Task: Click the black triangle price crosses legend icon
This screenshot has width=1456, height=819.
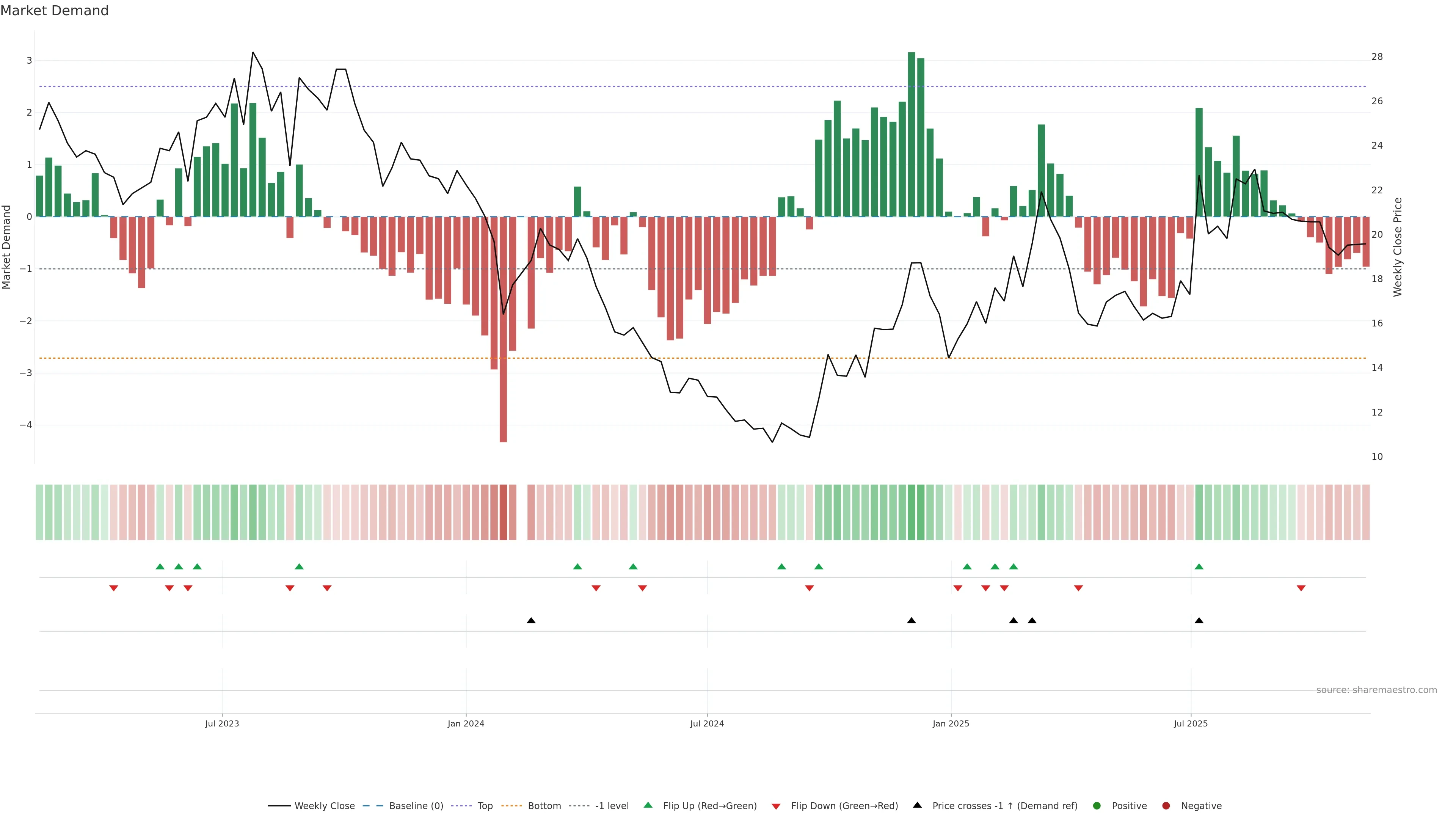Action: [917, 805]
